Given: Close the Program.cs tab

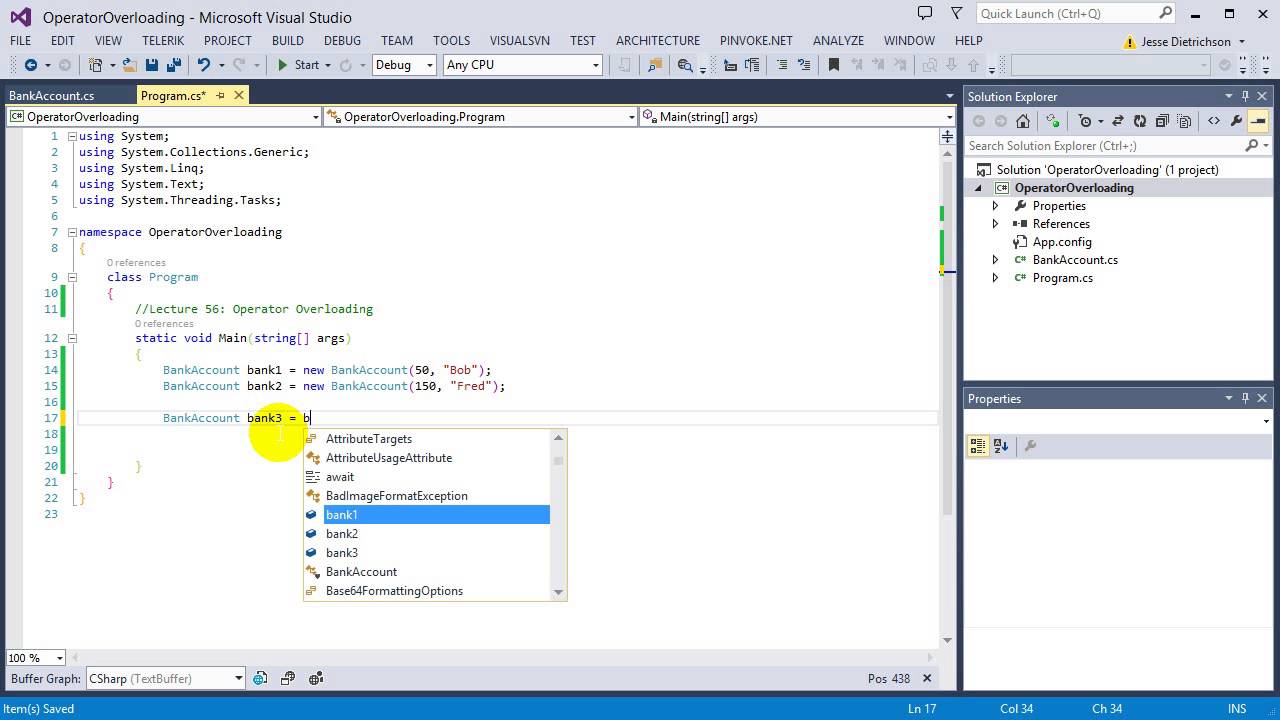Looking at the screenshot, I should 239,96.
